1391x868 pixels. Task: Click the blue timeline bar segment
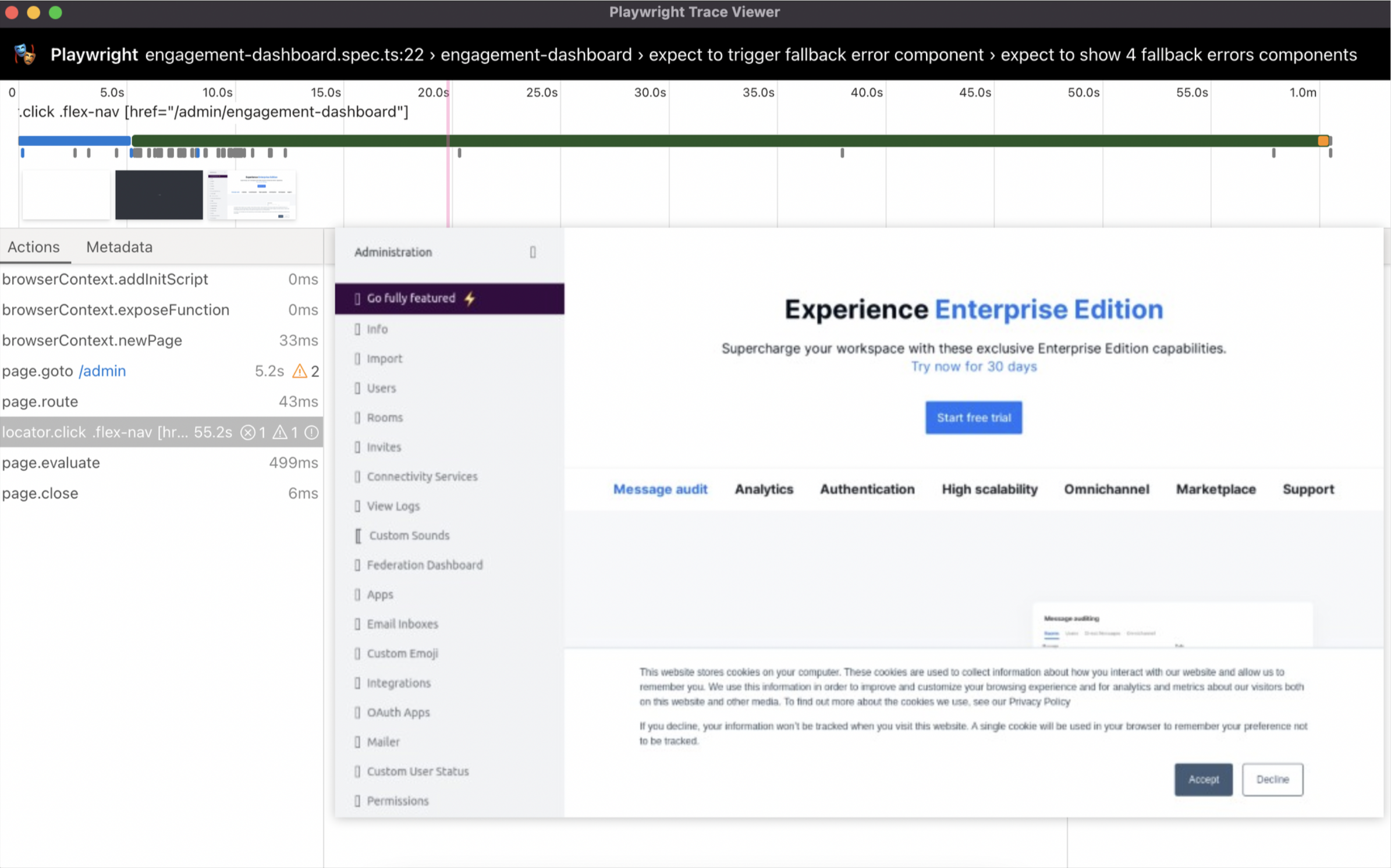pyautogui.click(x=74, y=141)
